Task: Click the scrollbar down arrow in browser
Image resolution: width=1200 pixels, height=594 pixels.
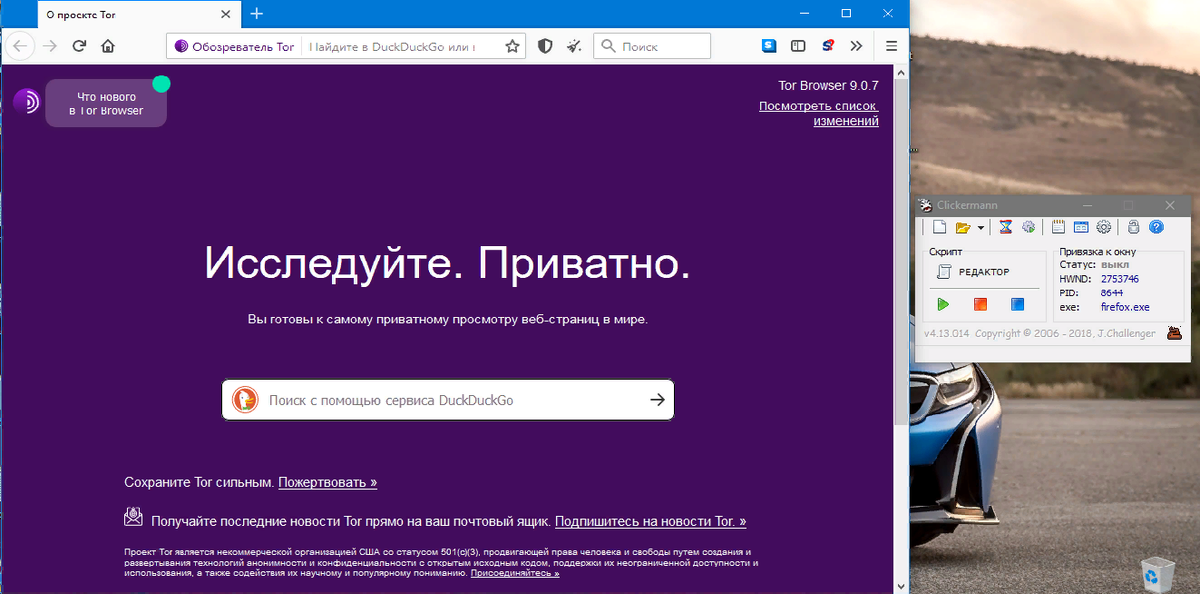Action: [901, 586]
